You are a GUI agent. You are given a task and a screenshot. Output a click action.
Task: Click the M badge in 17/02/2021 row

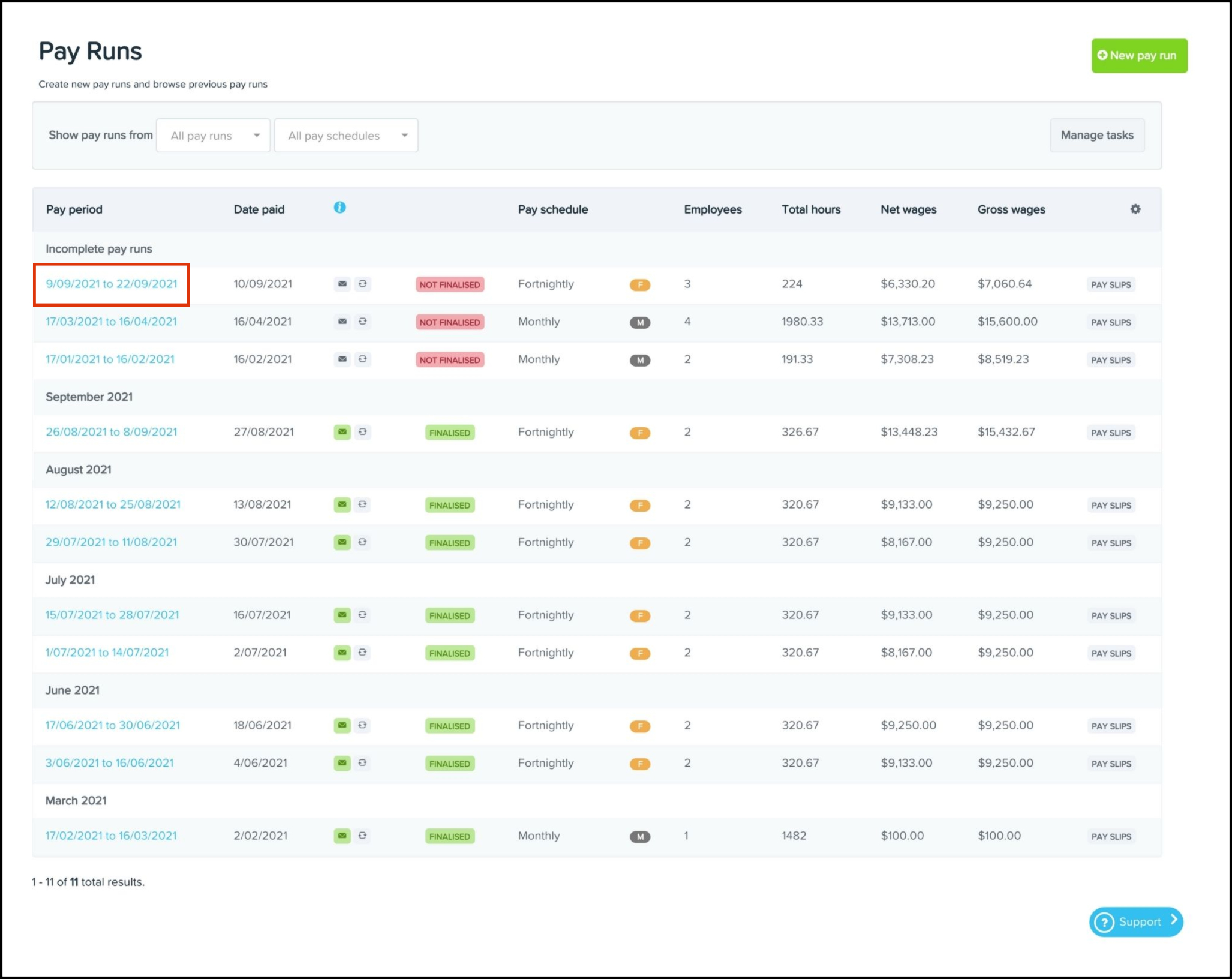click(639, 836)
